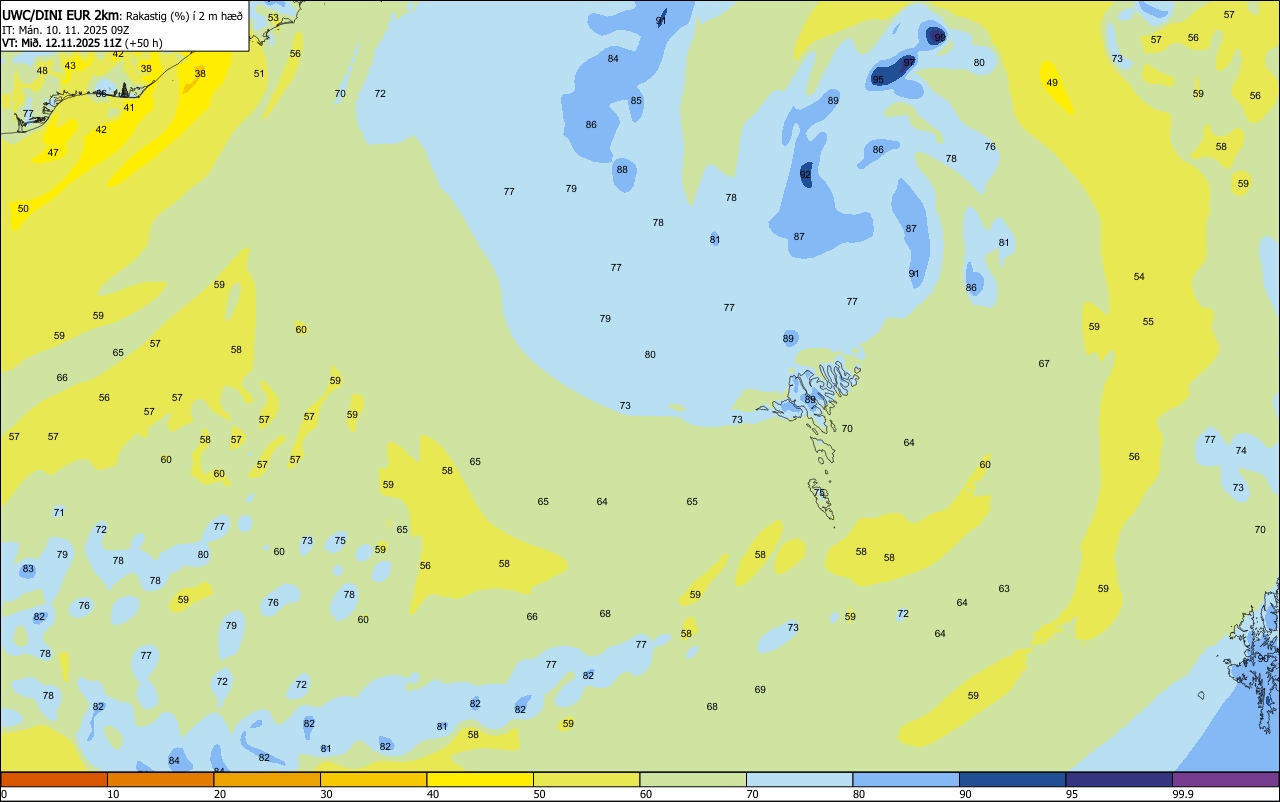
Task: Select the 80–90 medium blue legend segment
Action: click(x=906, y=779)
